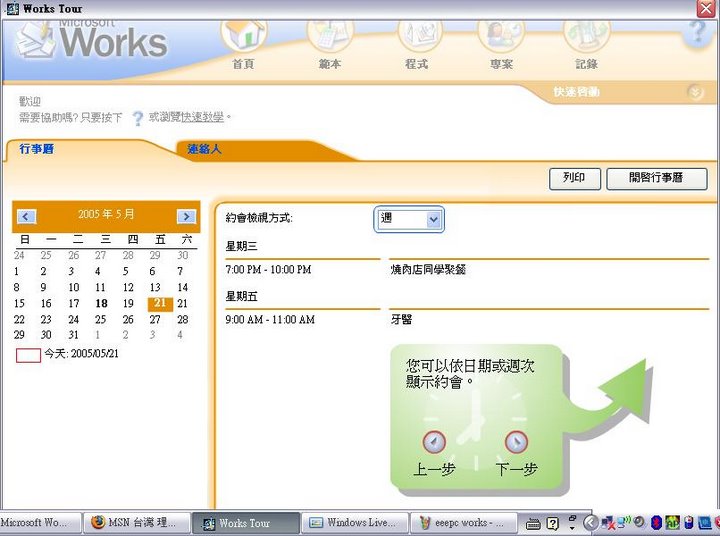Switch to the 連絡人 contacts tab

(x=205, y=149)
